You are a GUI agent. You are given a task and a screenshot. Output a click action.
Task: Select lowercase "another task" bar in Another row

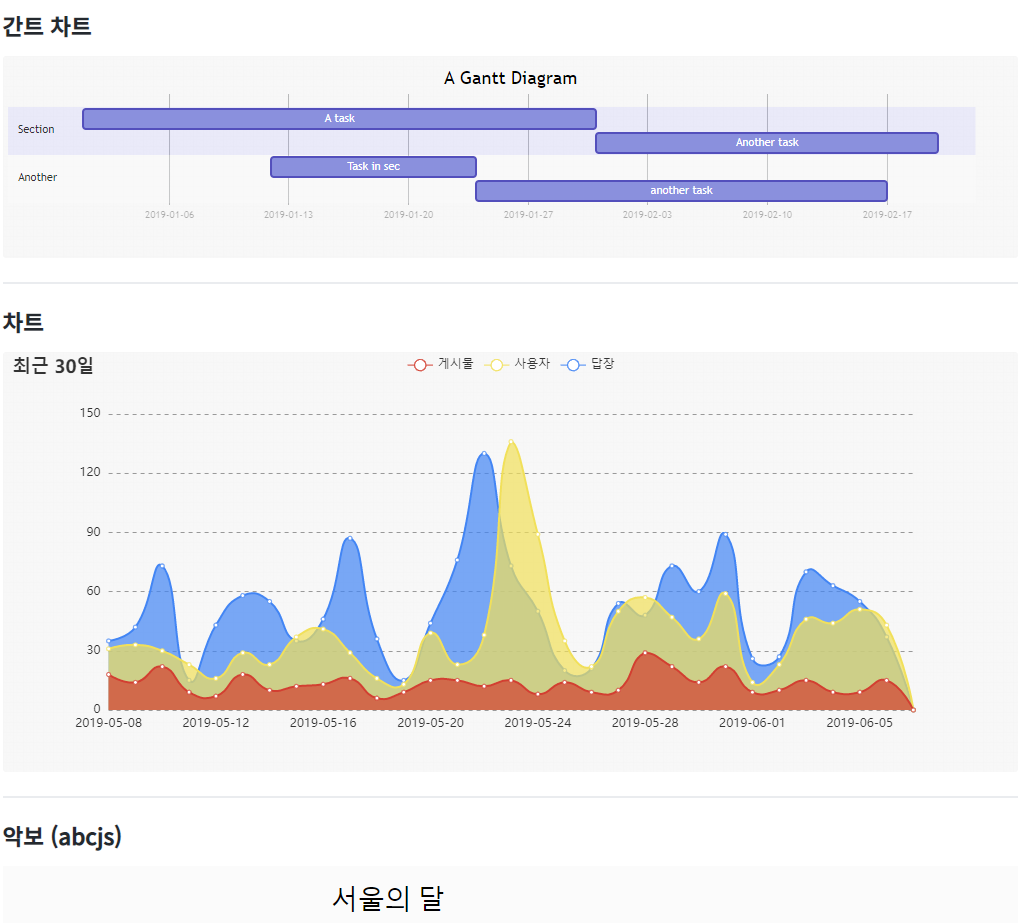pos(681,191)
